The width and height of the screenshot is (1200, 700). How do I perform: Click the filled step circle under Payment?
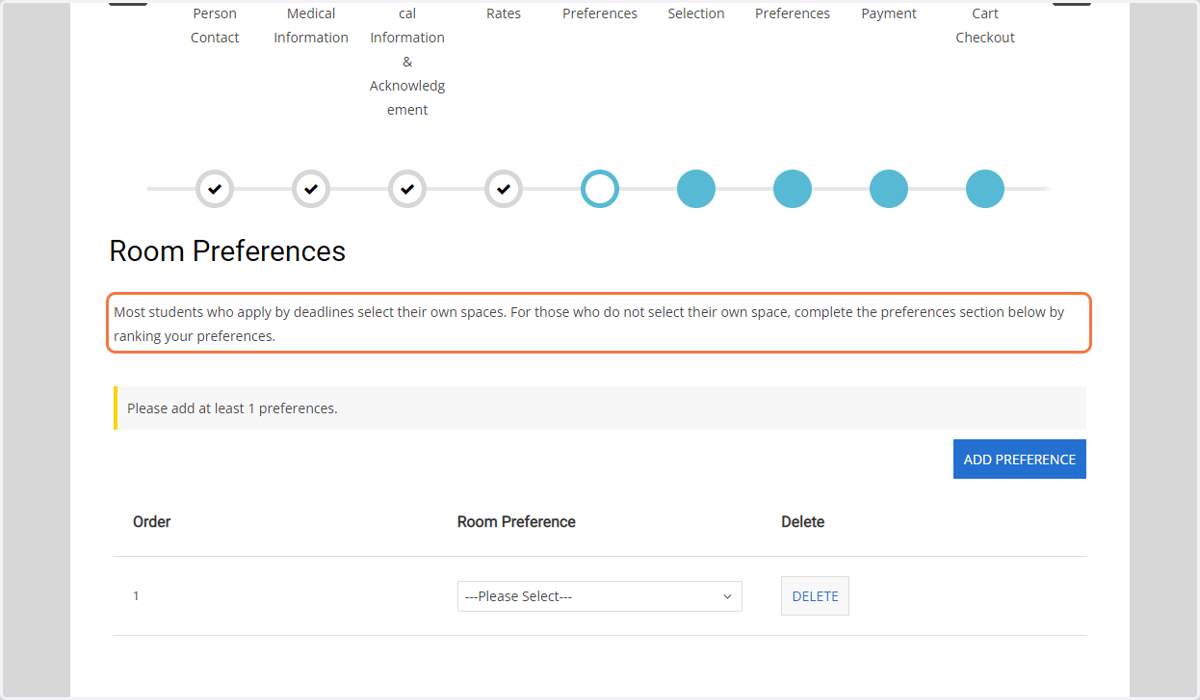(x=889, y=189)
